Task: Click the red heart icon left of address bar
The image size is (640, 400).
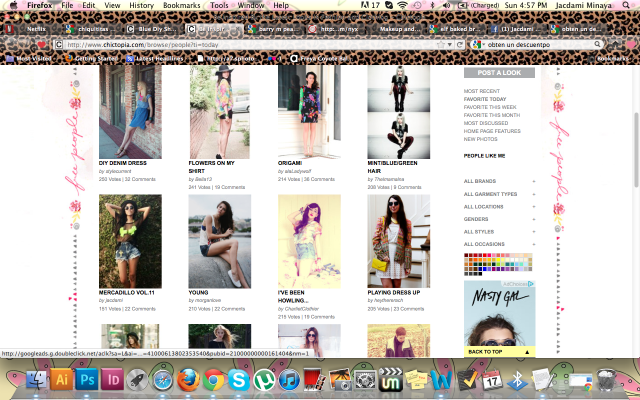Action: 41,44
